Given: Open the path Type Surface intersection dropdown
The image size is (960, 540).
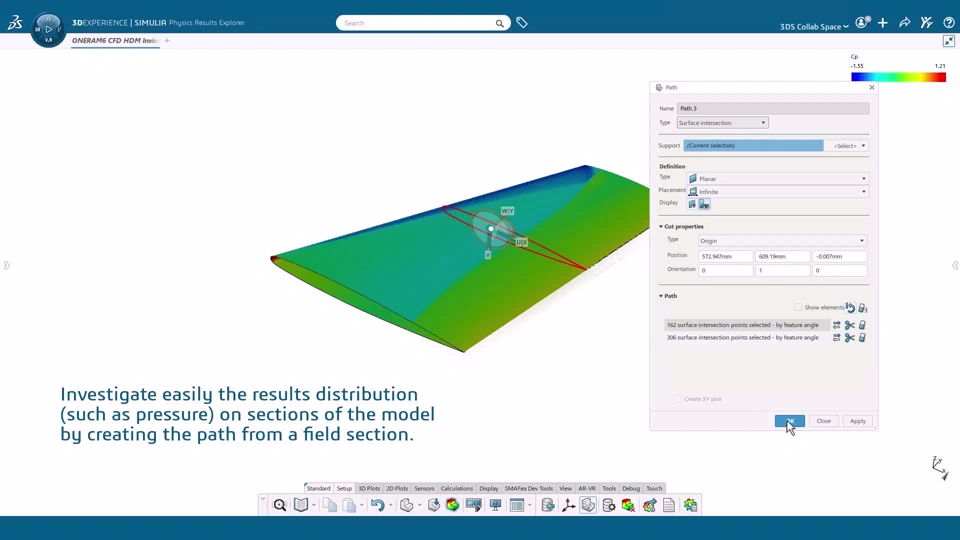Looking at the screenshot, I should 722,123.
